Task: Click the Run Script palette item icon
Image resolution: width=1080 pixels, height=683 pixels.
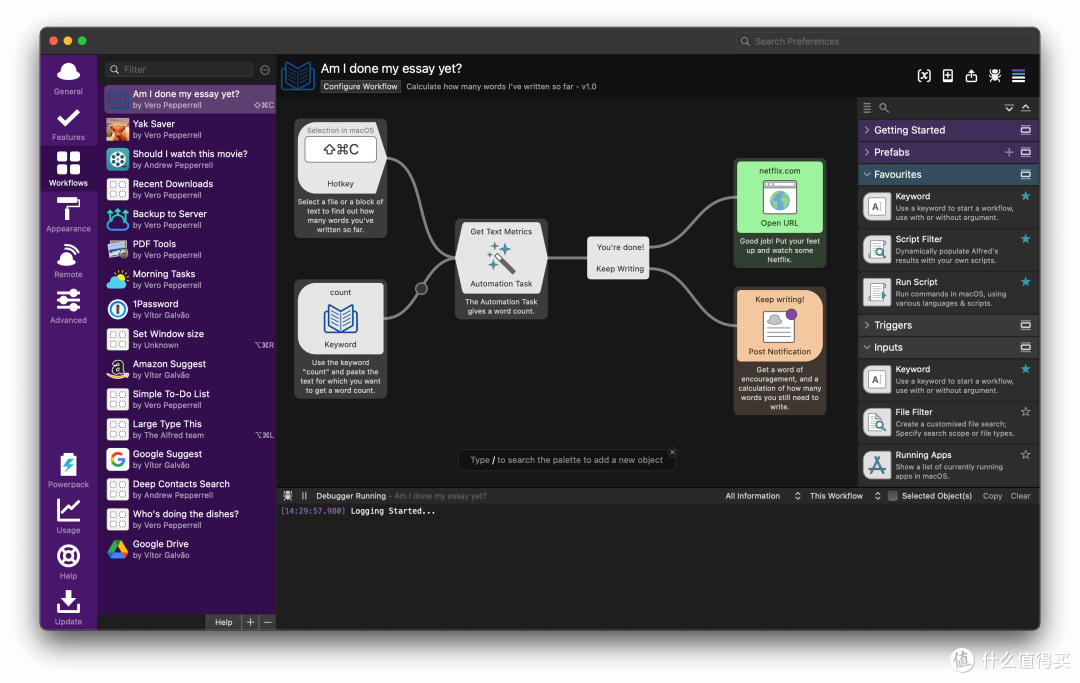Action: point(877,292)
